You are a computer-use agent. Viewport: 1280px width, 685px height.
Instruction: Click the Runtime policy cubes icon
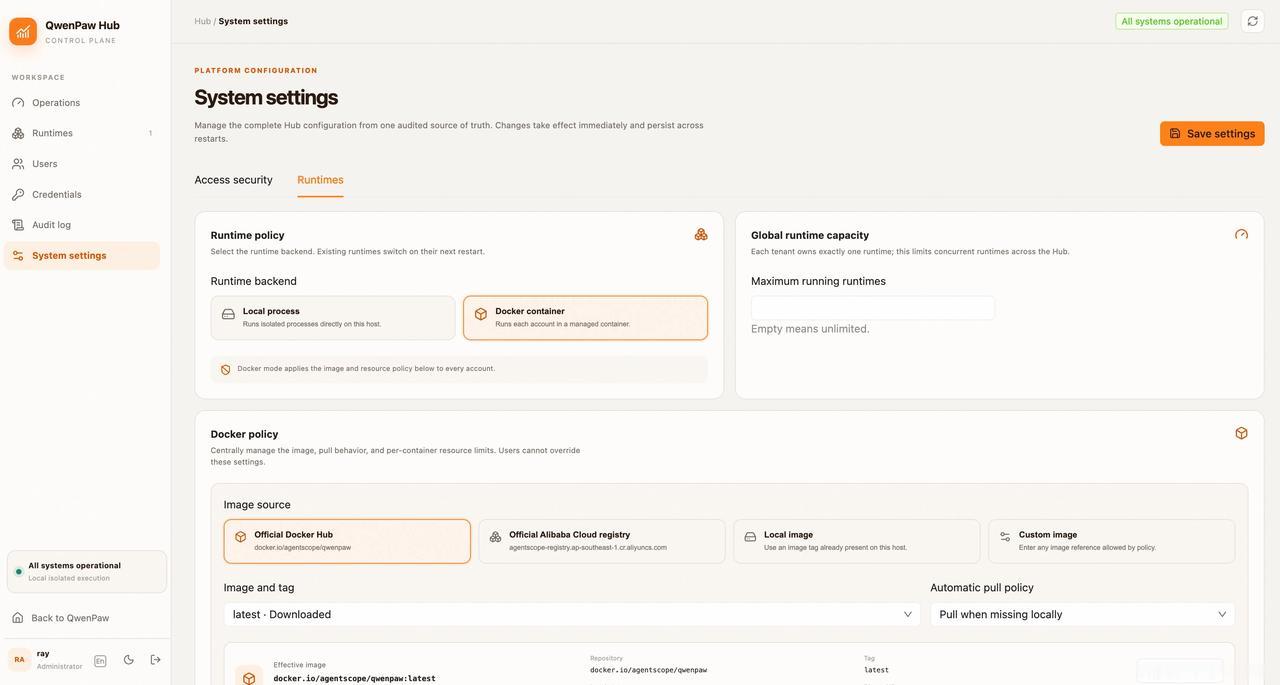pyautogui.click(x=701, y=234)
